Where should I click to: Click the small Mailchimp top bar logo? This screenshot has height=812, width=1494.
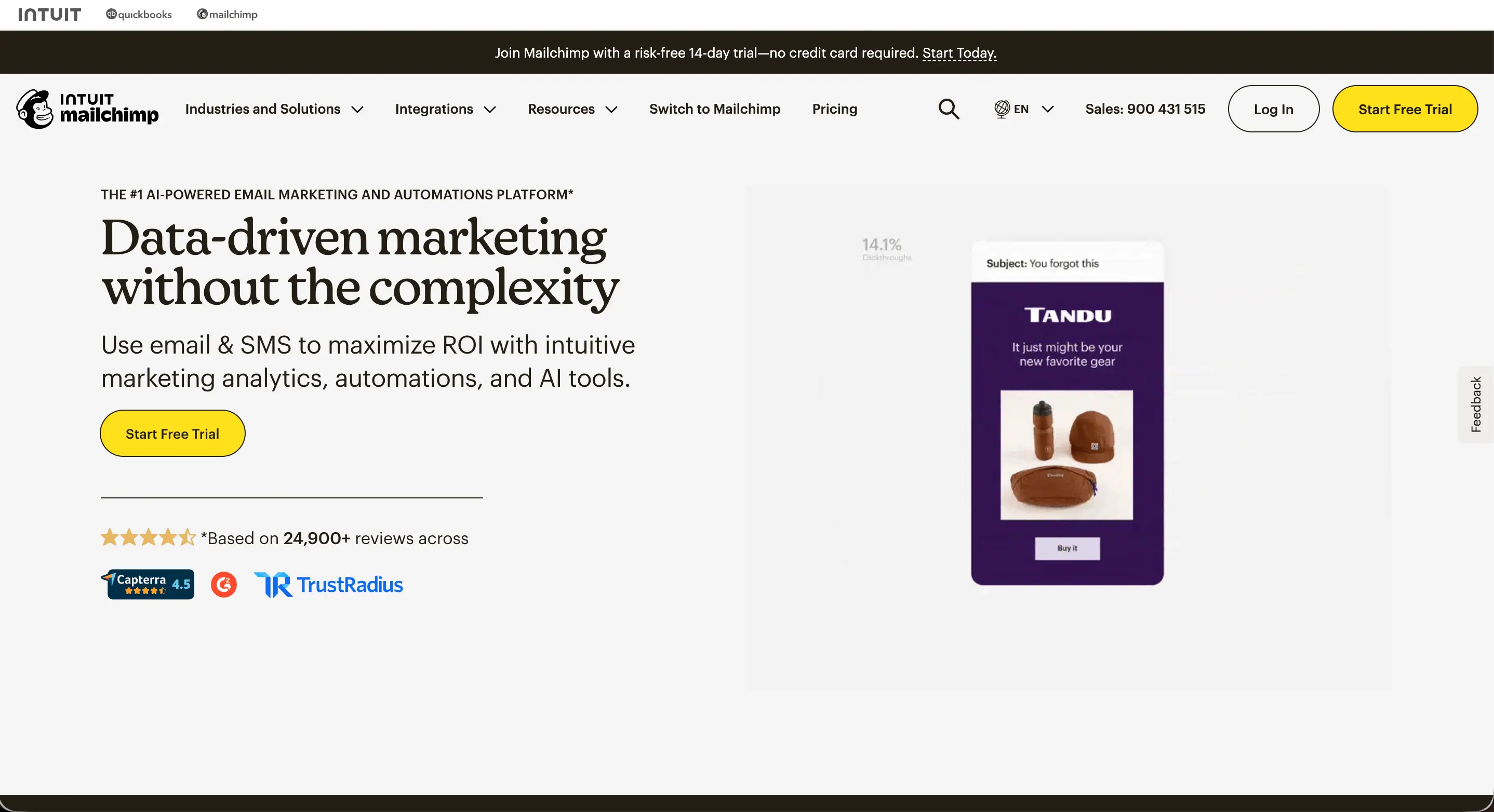click(x=228, y=15)
